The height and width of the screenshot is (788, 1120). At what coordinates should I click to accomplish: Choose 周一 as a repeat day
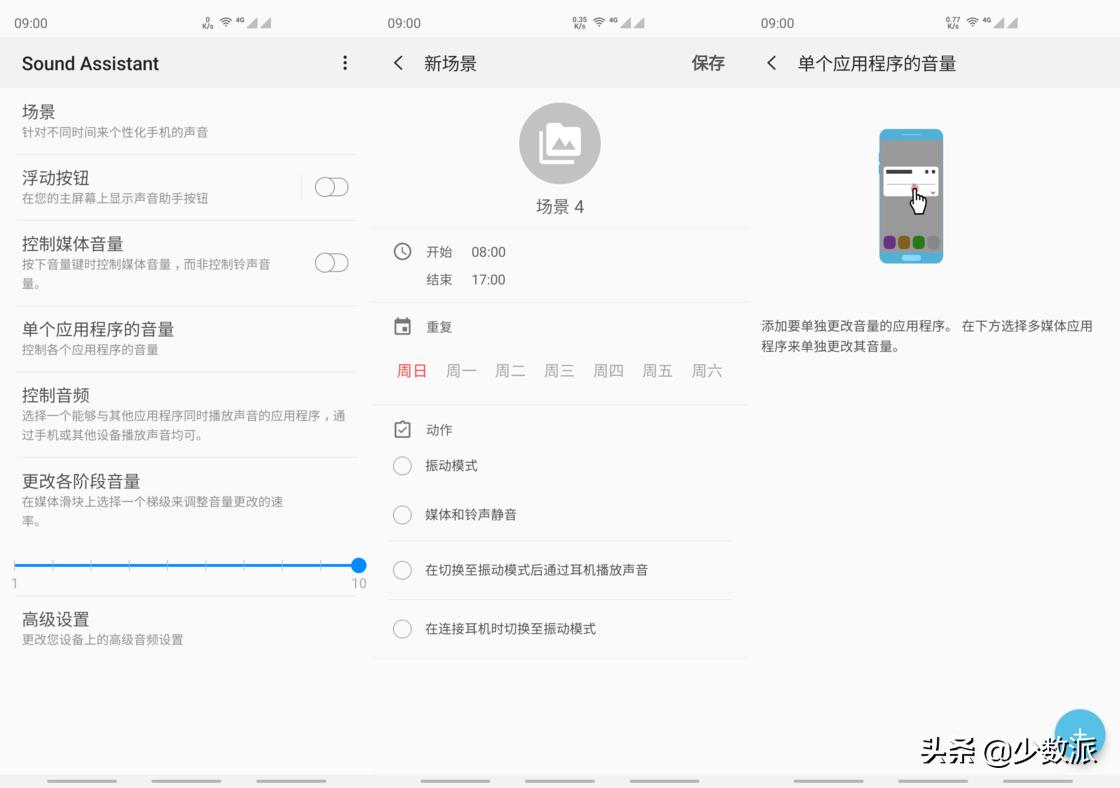coord(460,369)
